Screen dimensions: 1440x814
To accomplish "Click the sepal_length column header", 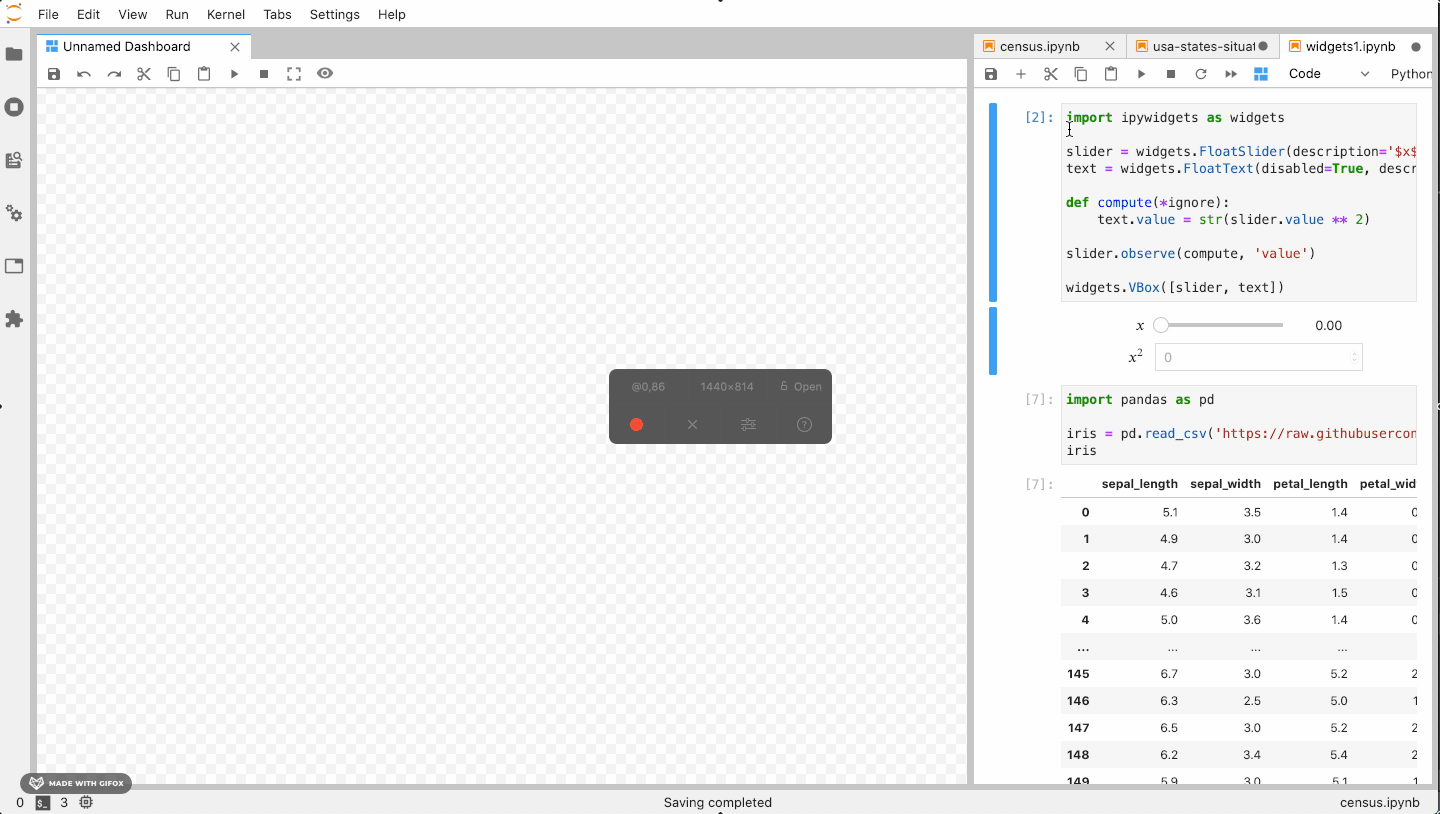I will [1139, 484].
